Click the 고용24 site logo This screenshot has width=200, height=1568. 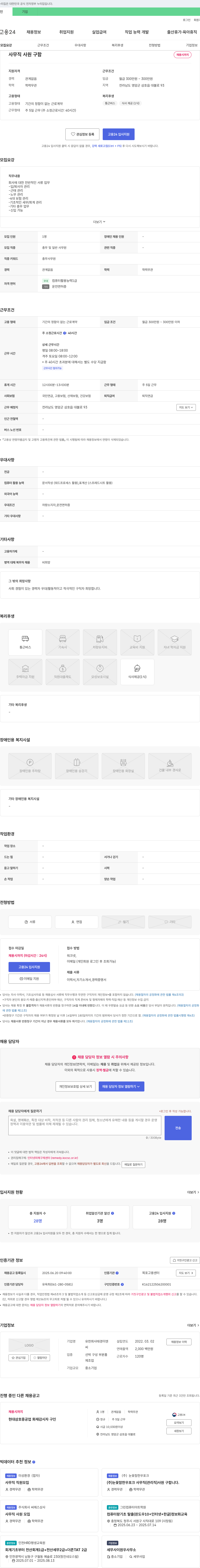pos(8,32)
